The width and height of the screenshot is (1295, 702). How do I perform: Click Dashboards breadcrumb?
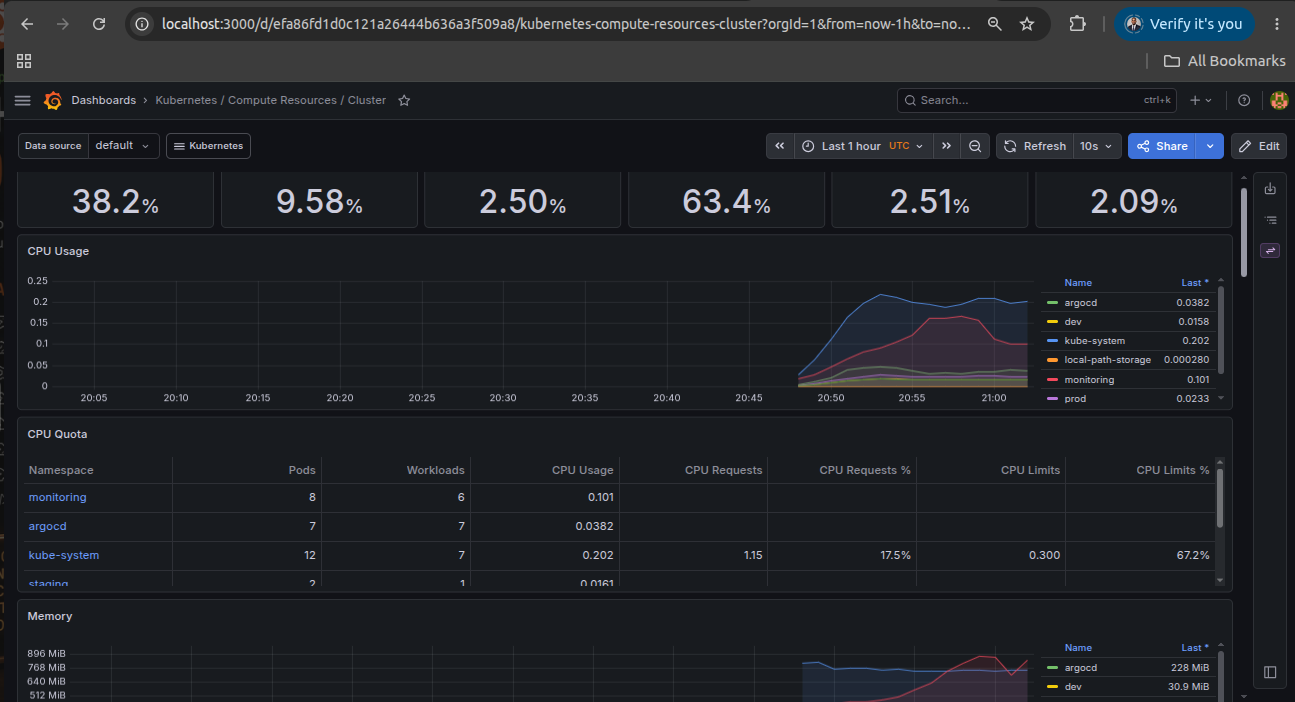(103, 100)
